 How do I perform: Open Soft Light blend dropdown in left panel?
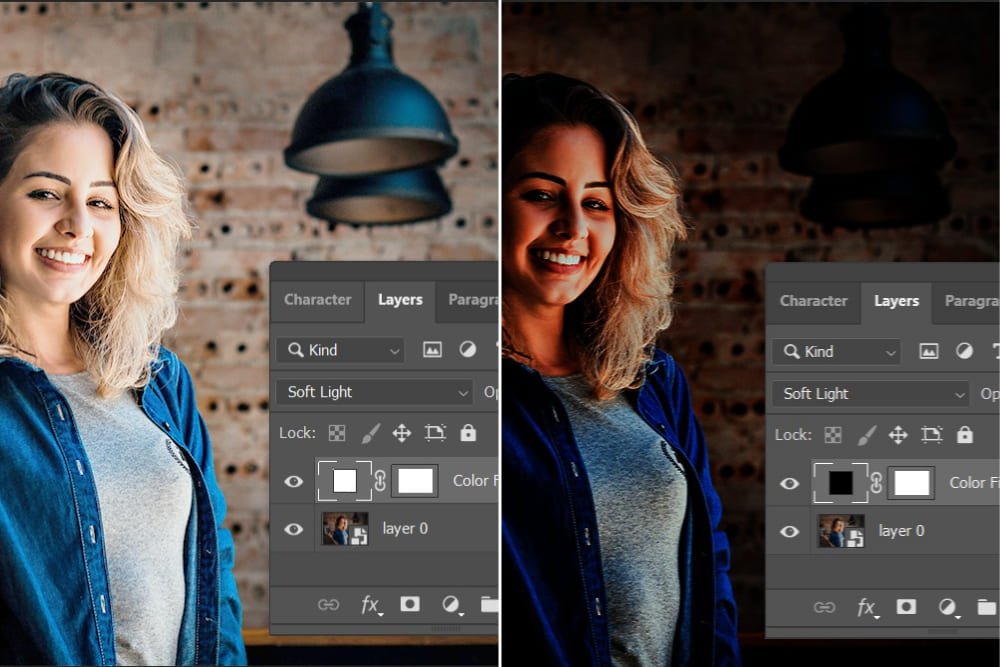click(x=374, y=392)
